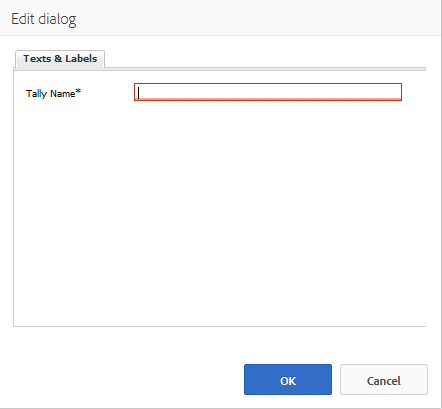
Task: Close the dialog with Cancel
Action: [384, 379]
